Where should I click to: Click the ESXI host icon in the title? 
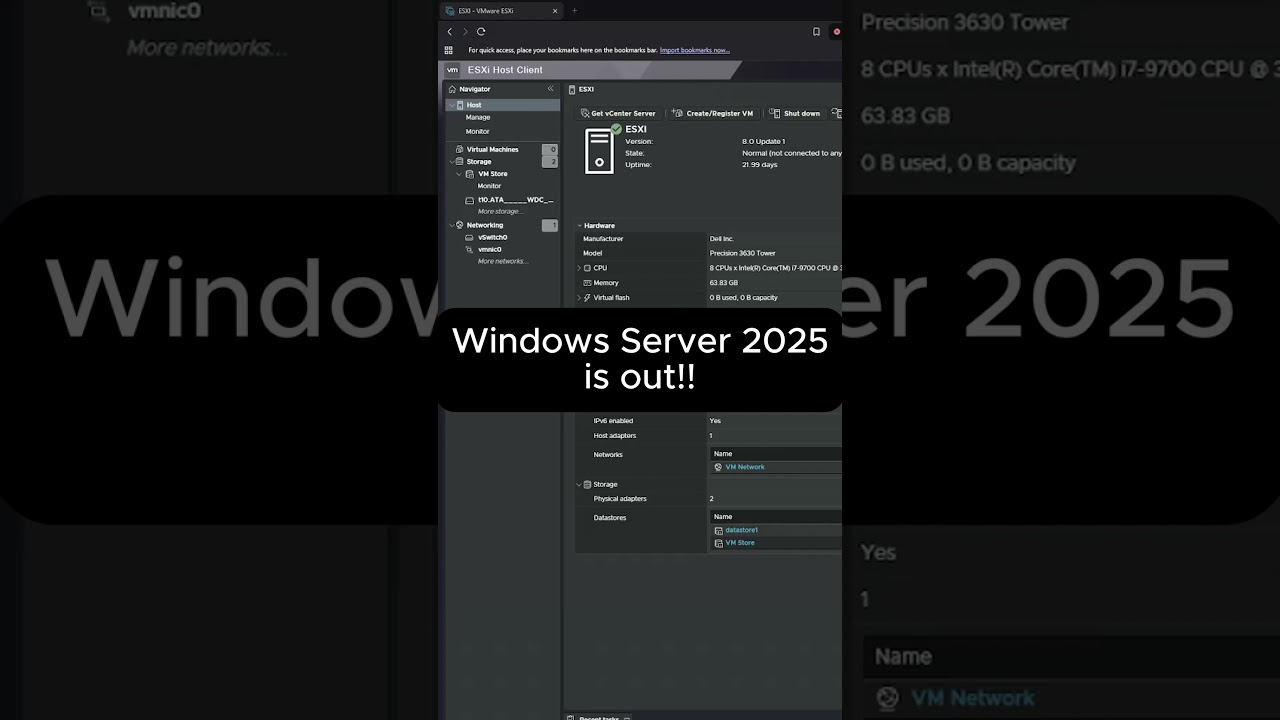(573, 89)
